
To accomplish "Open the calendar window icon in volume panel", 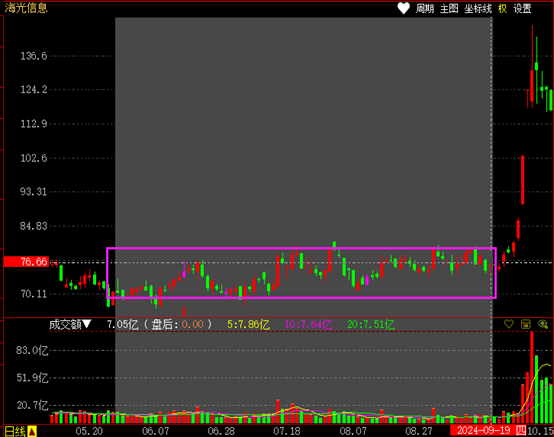I will click(x=526, y=324).
